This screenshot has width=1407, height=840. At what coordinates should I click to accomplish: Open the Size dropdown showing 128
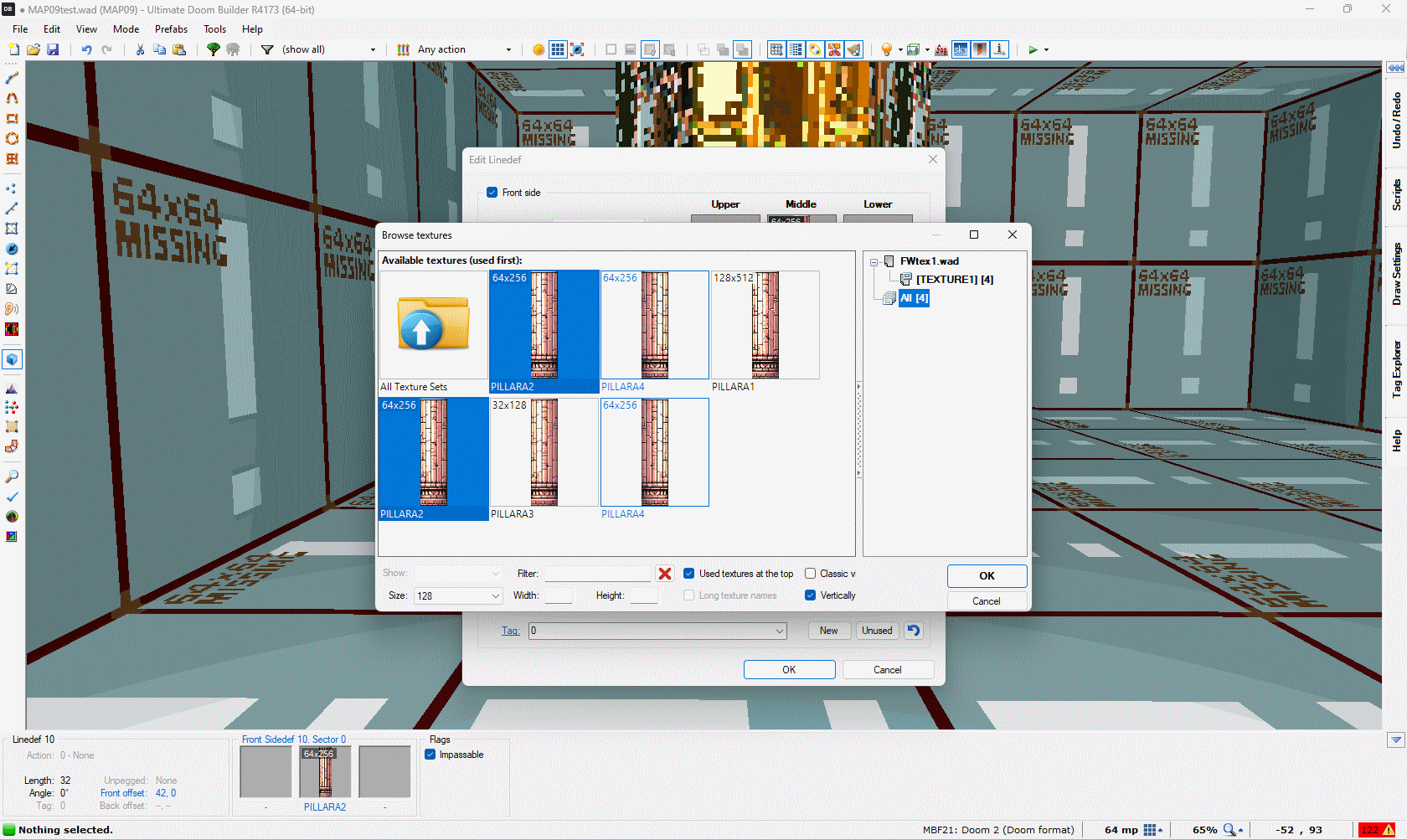pyautogui.click(x=458, y=596)
